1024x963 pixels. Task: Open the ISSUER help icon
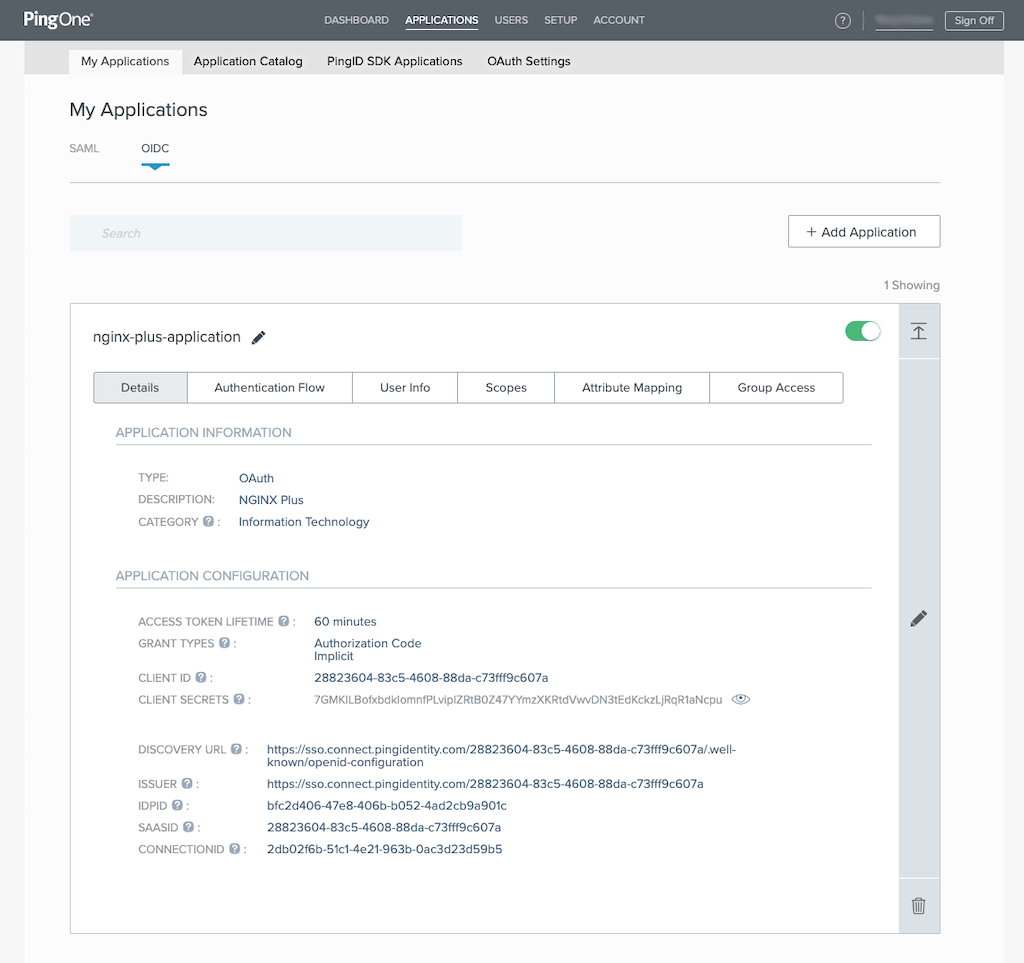pos(187,783)
